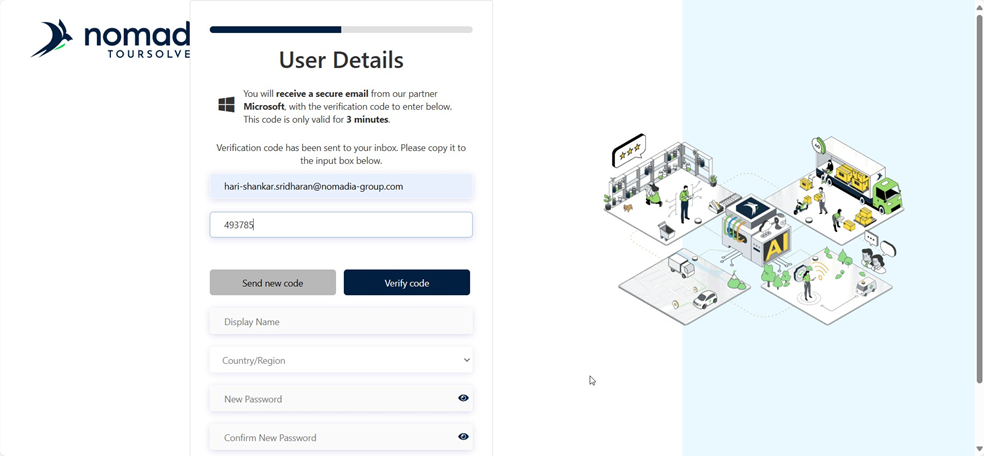The height and width of the screenshot is (456, 984).
Task: Click the Microsoft Windows logo icon
Action: click(x=227, y=105)
